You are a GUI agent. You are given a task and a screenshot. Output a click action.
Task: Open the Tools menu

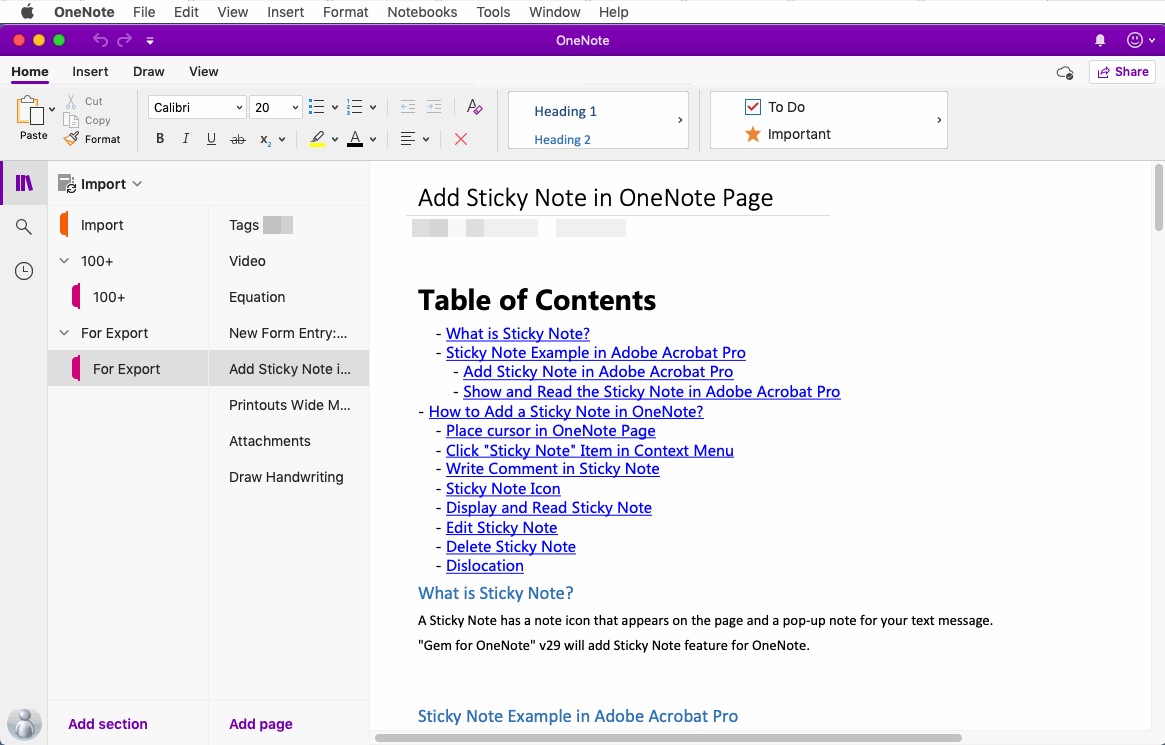[493, 12]
